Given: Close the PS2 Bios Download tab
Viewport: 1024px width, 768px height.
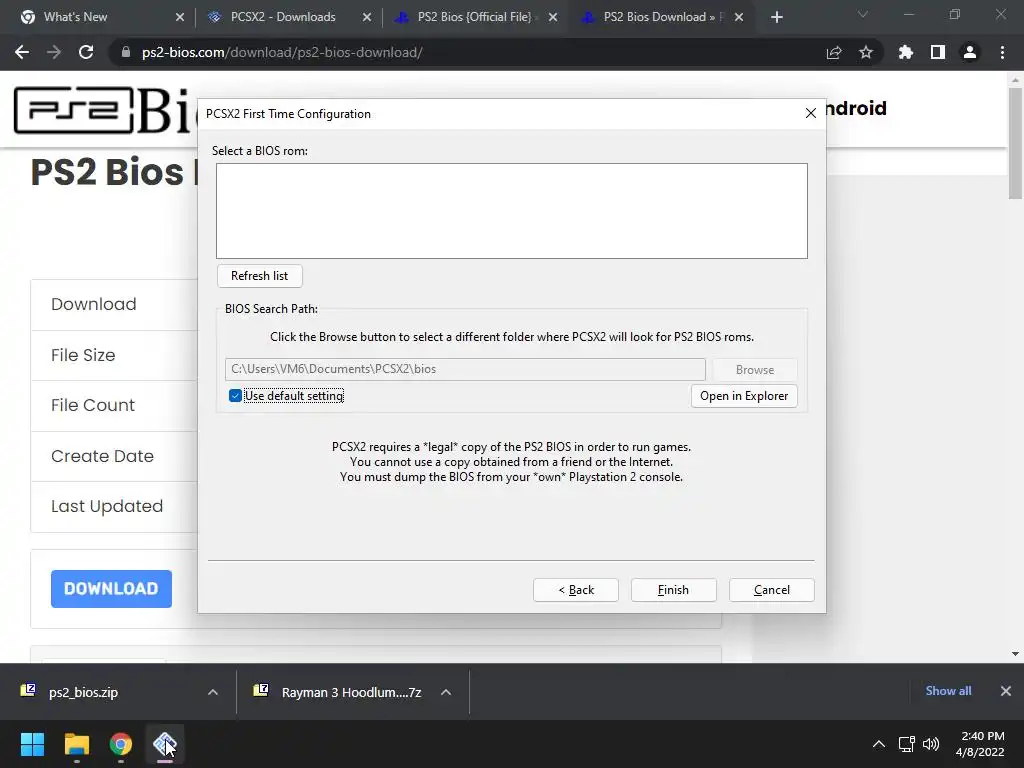Looking at the screenshot, I should click(739, 17).
